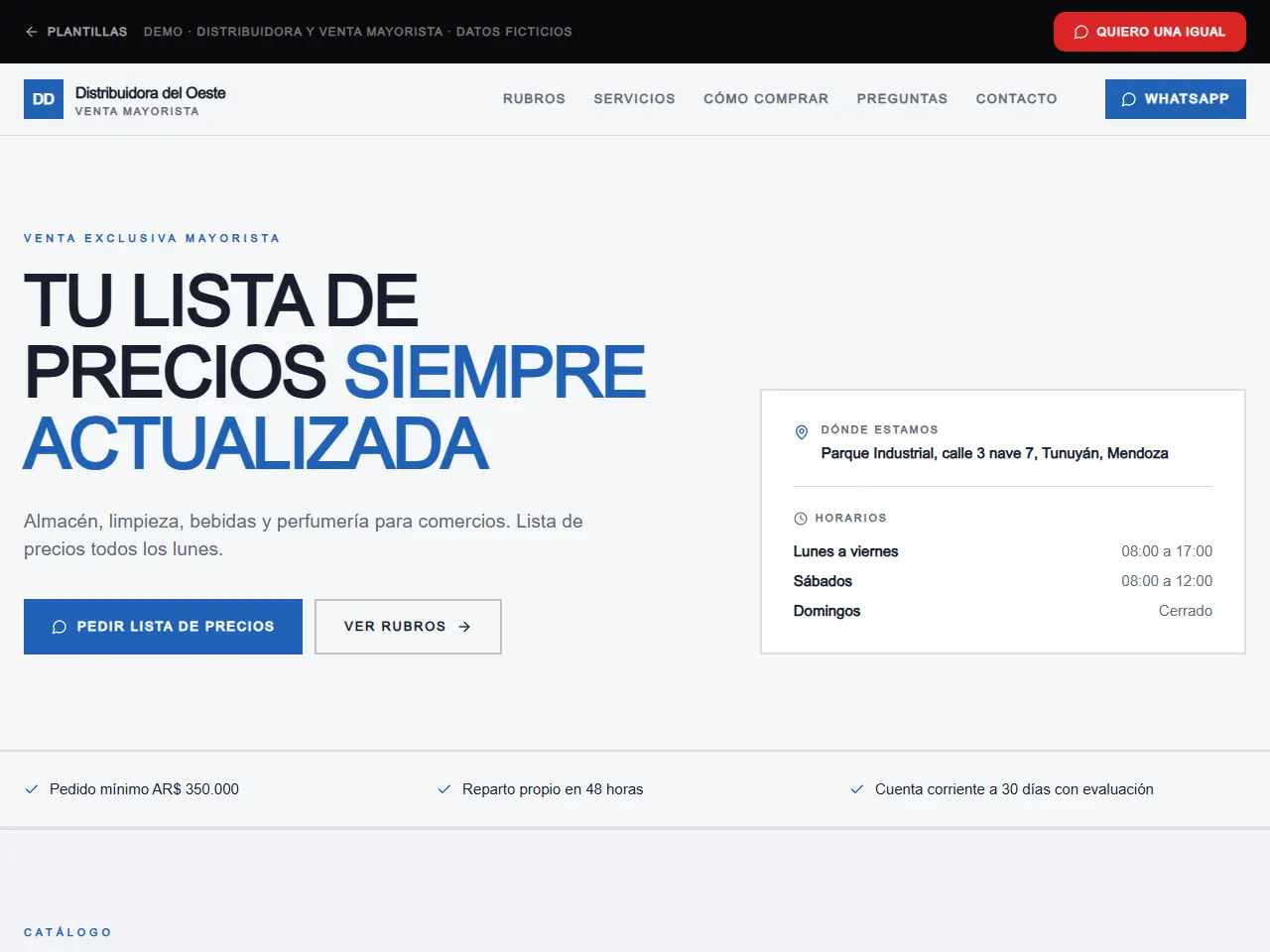Screen dimensions: 1270x952
Task: Click checkmark beside Cuenta corriente a 30 días
Action: (856, 789)
